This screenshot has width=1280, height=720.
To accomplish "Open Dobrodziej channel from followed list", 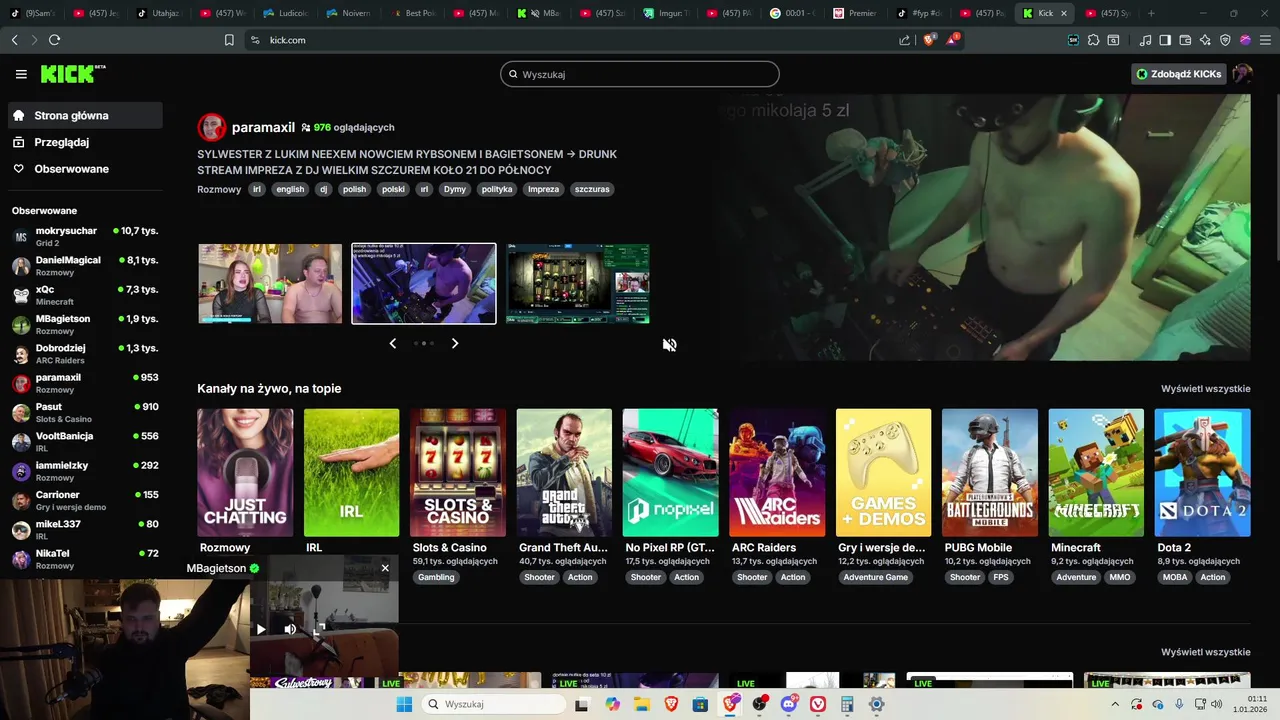I will coord(84,353).
